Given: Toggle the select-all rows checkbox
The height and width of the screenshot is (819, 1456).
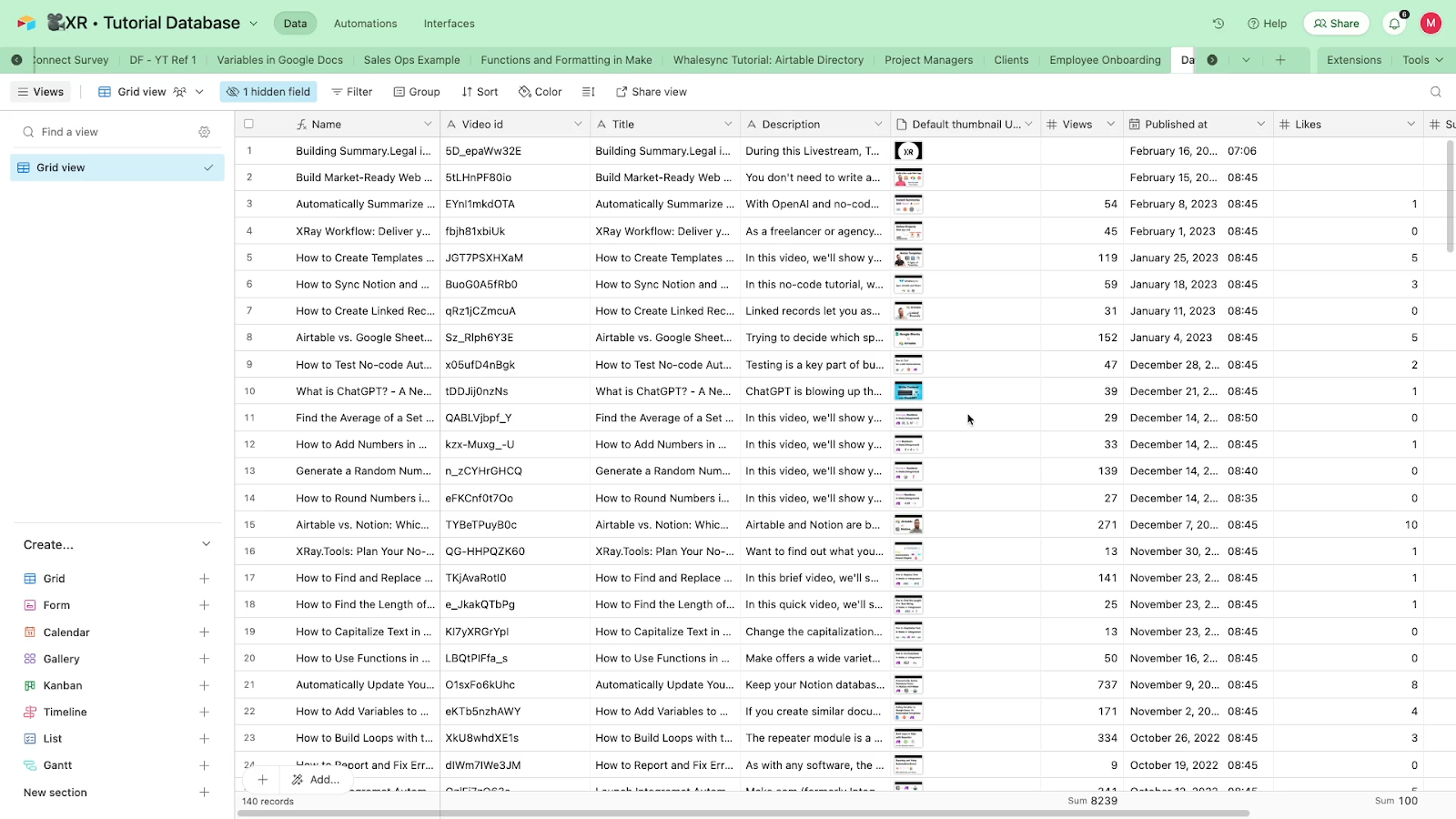Looking at the screenshot, I should [x=248, y=125].
